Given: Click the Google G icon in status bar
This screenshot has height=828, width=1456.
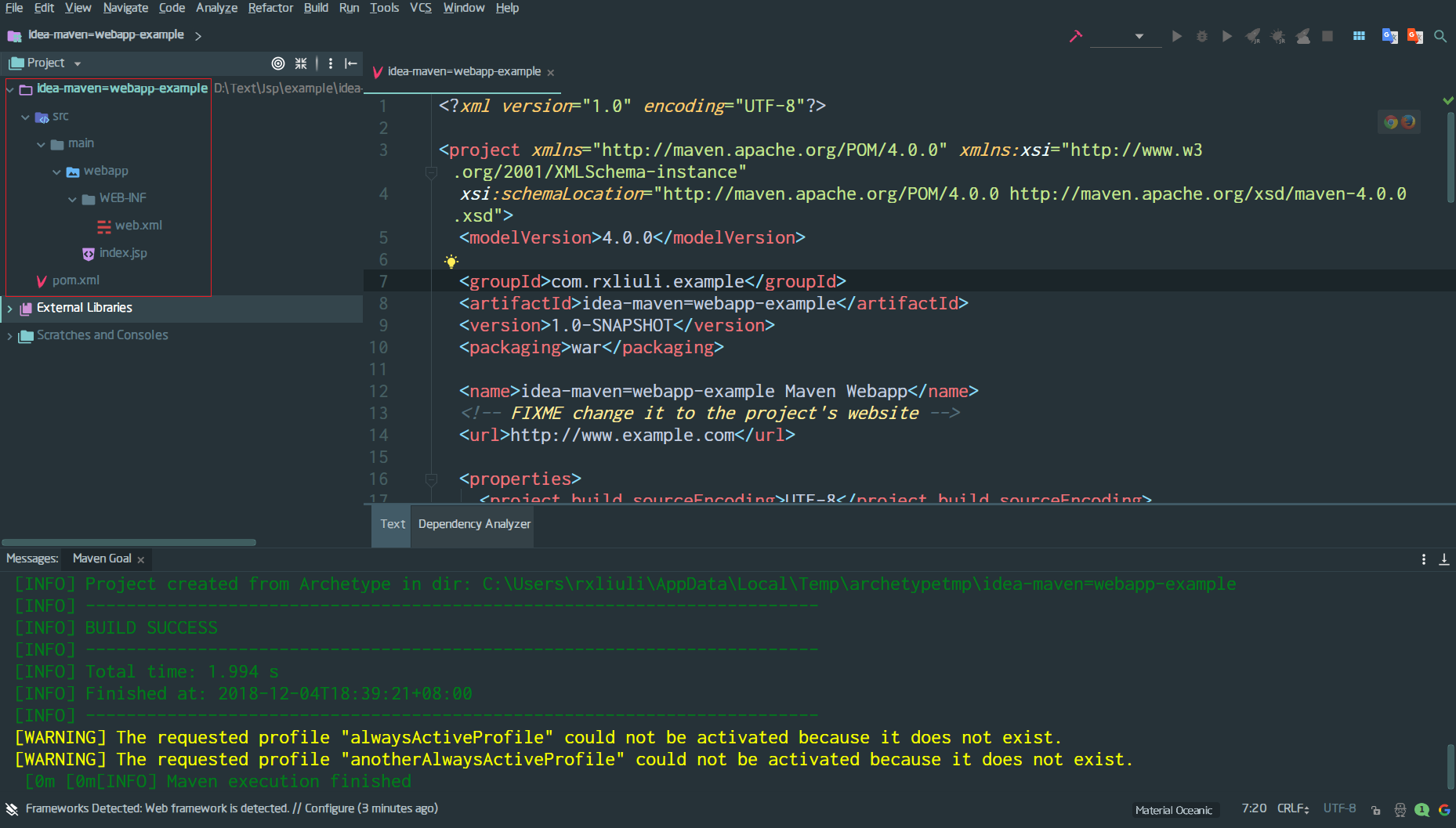Looking at the screenshot, I should point(1443,810).
